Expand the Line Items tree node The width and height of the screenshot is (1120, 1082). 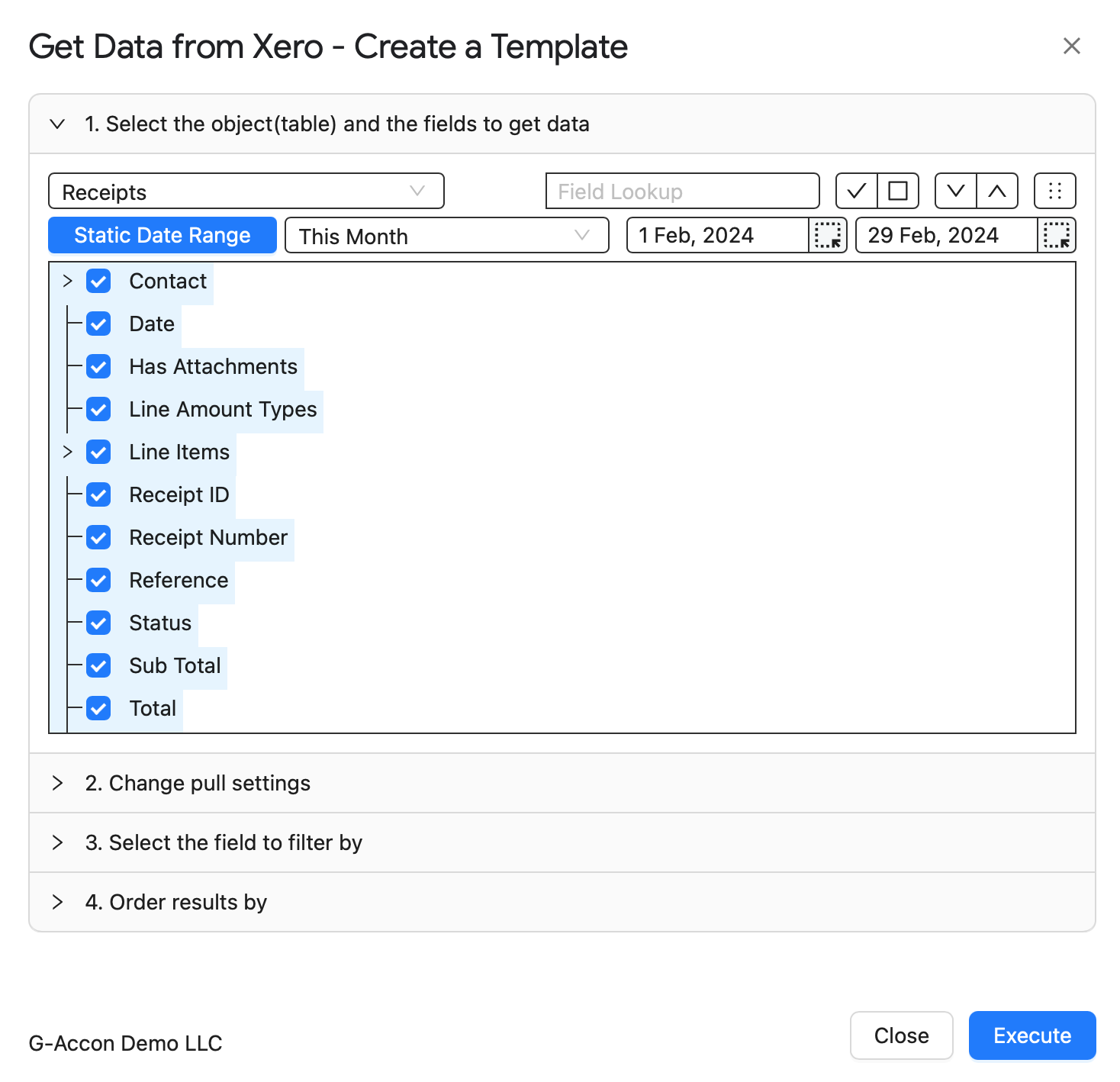pos(68,452)
